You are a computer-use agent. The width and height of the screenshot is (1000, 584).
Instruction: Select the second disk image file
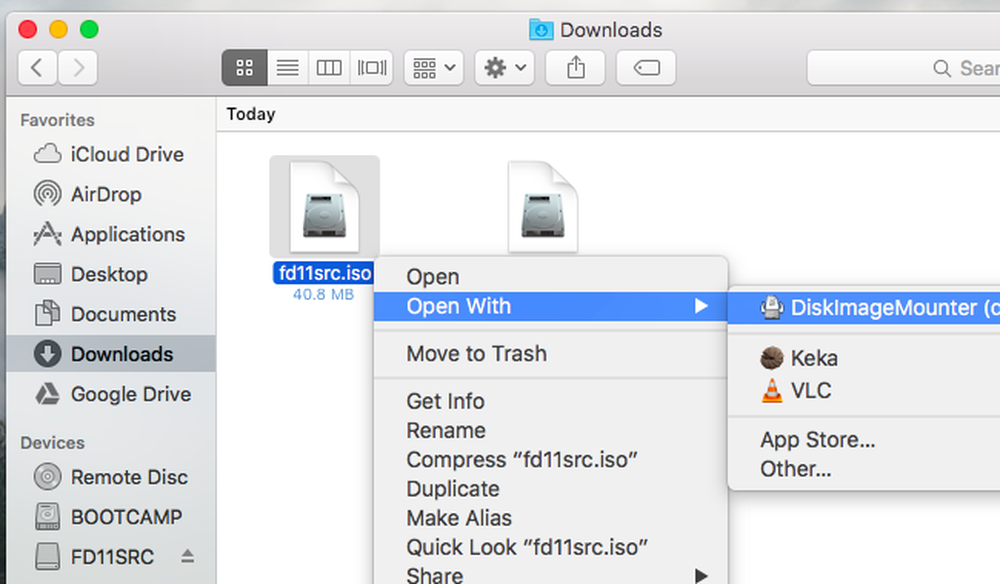(x=543, y=207)
